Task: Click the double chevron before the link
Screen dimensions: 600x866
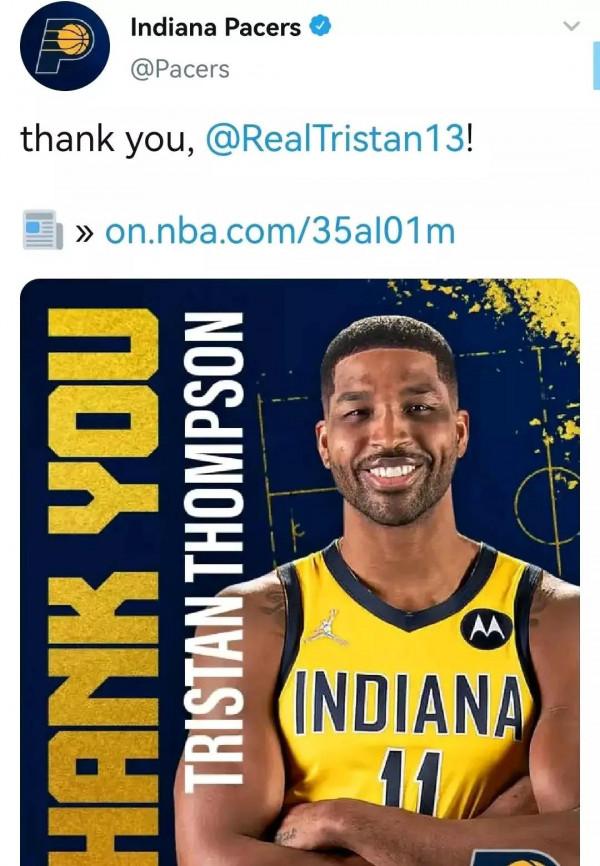Action: pyautogui.click(x=84, y=233)
